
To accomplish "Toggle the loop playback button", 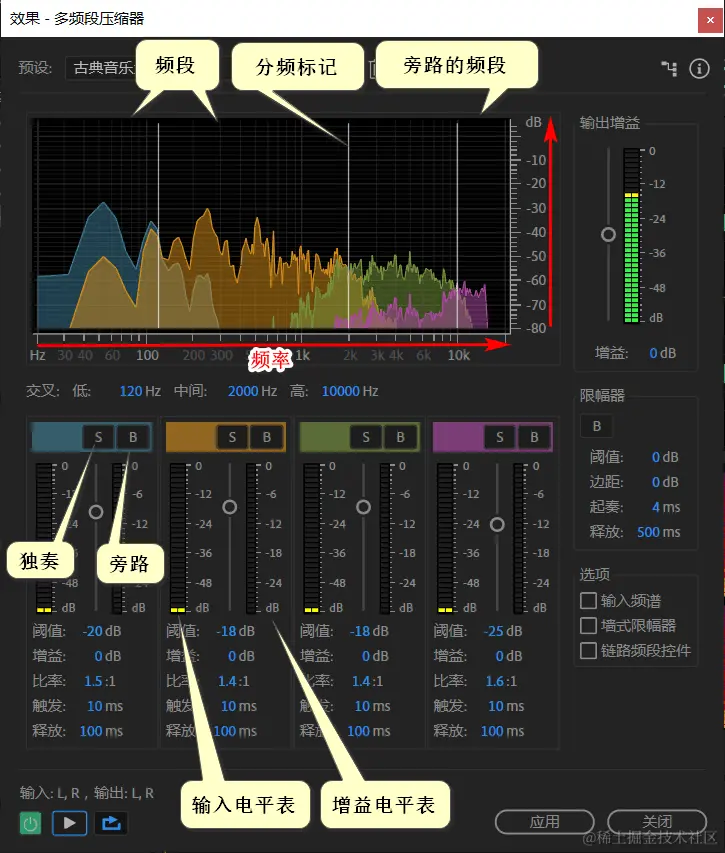I will pos(111,823).
